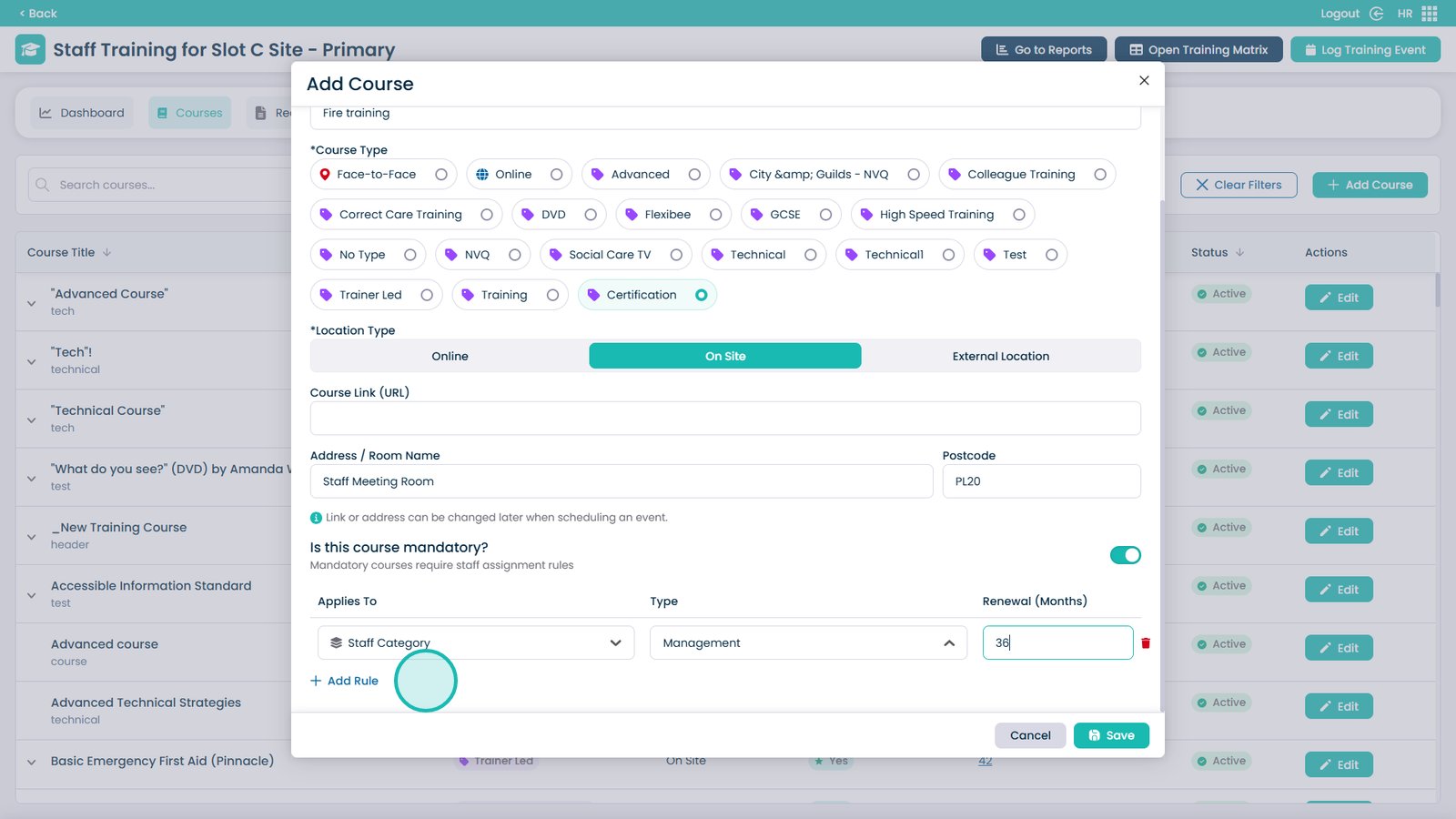Click the location pin icon on Face-to-Face
The width and height of the screenshot is (1456, 819).
pos(325,175)
